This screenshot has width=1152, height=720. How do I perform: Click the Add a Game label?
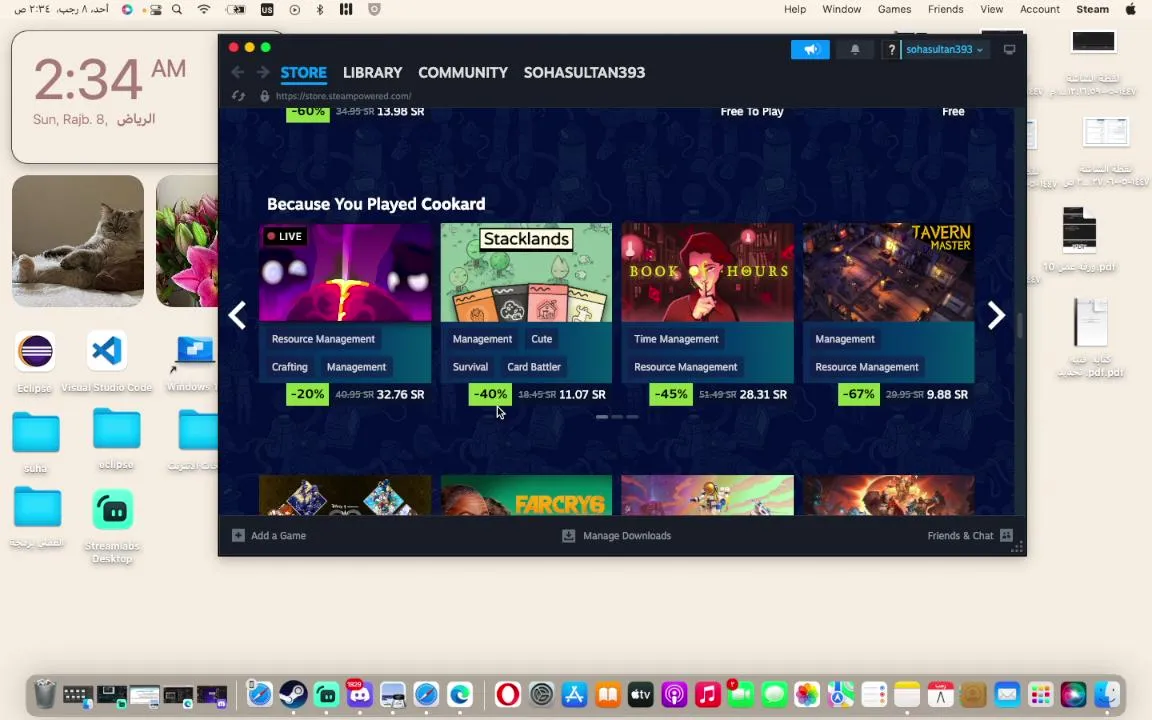tap(278, 536)
